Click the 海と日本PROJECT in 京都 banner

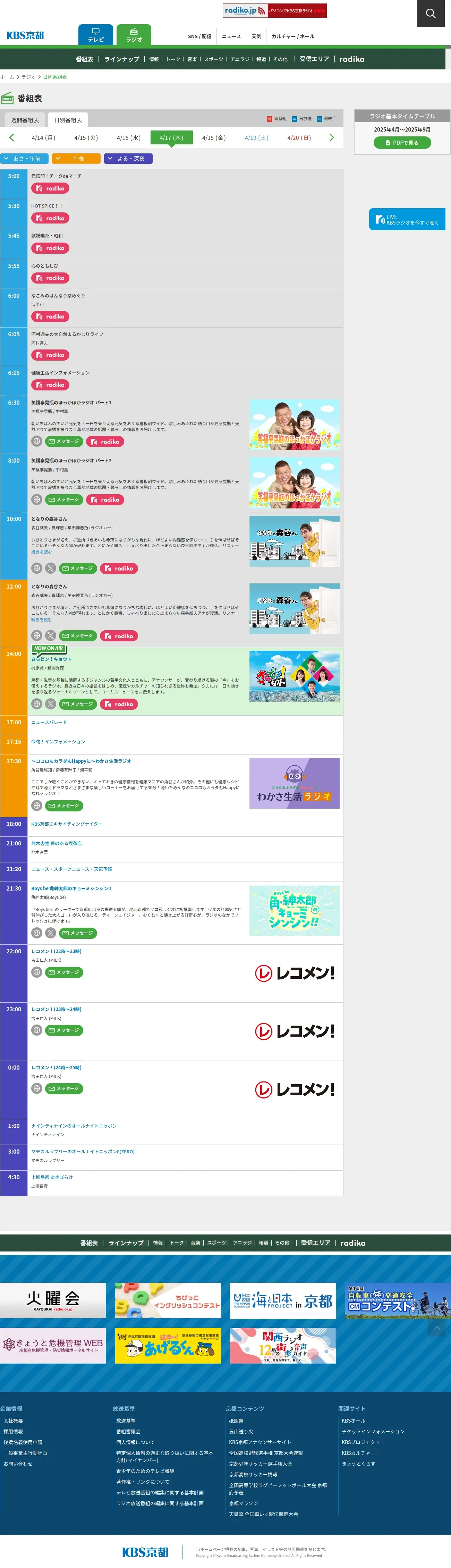coord(283,1301)
